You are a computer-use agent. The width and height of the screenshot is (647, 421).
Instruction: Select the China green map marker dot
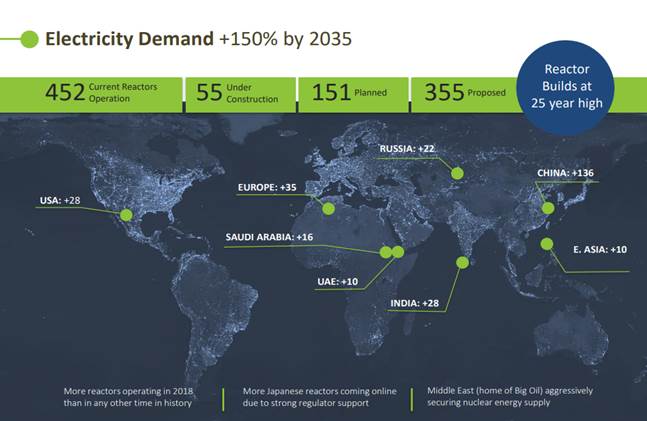click(x=547, y=209)
